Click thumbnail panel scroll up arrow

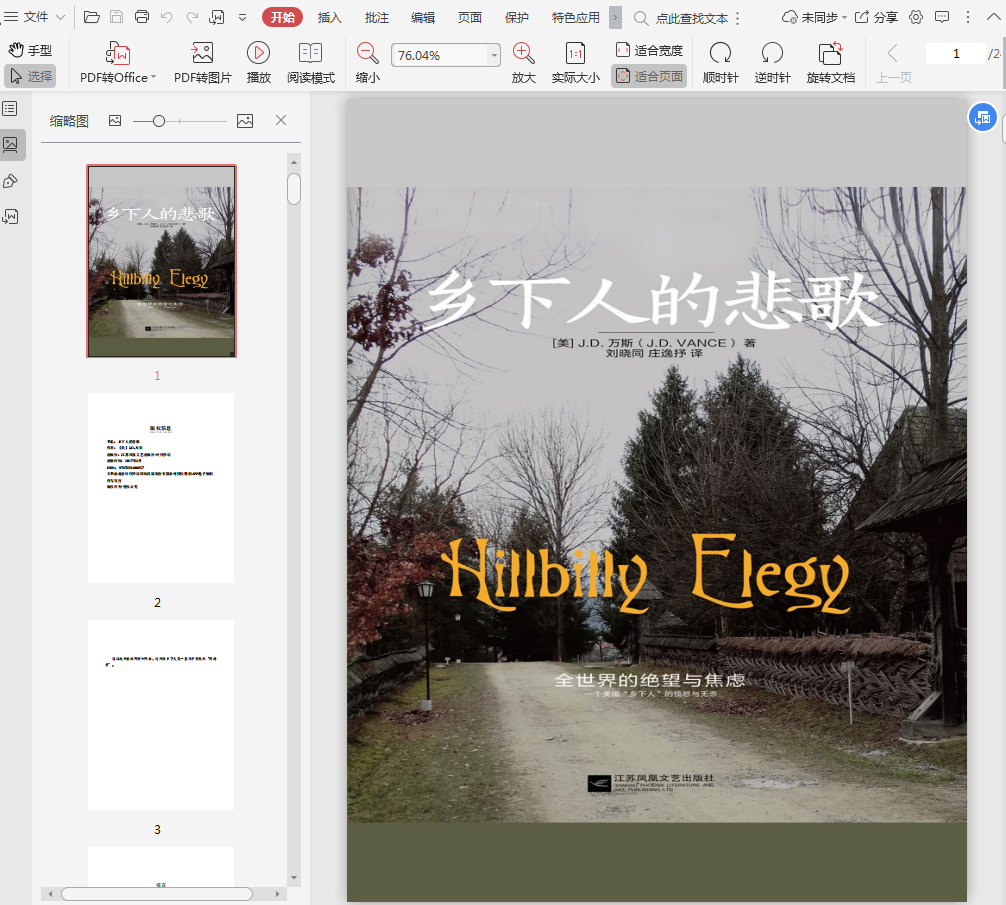click(x=294, y=162)
